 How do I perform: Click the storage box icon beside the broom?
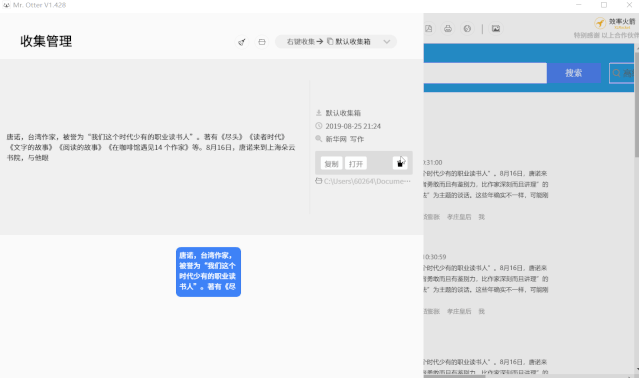click(x=262, y=42)
